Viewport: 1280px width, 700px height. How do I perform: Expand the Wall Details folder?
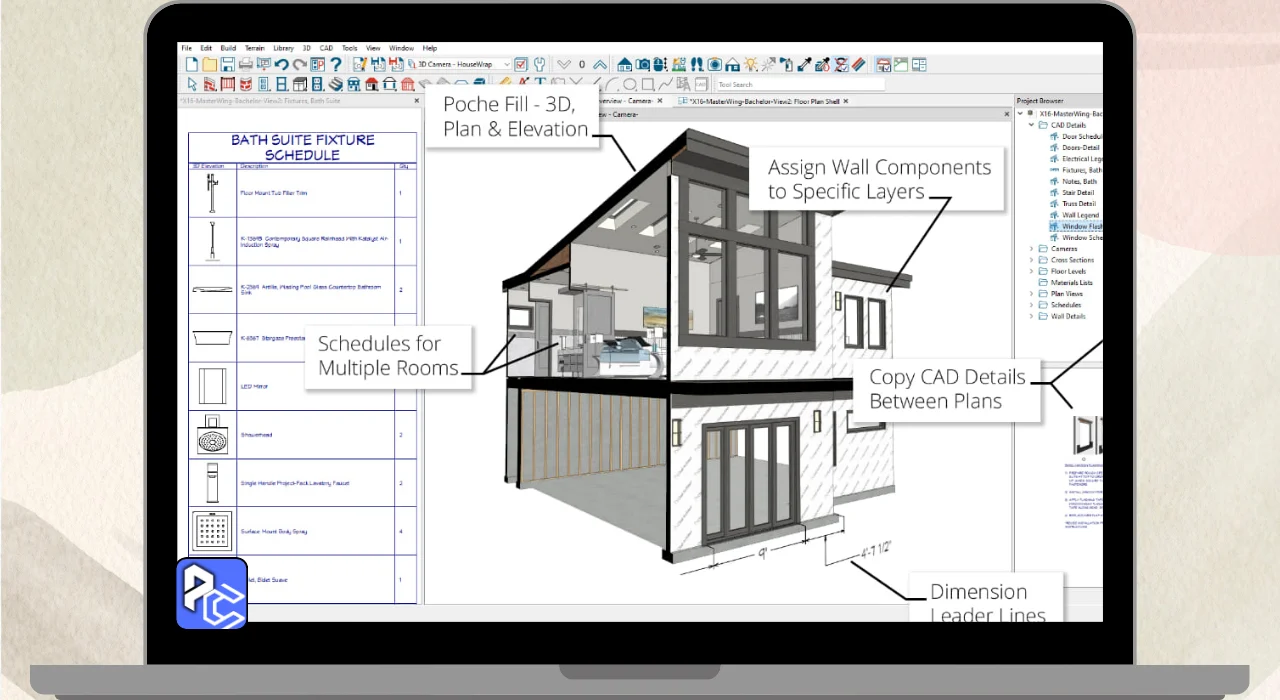pyautogui.click(x=1031, y=316)
